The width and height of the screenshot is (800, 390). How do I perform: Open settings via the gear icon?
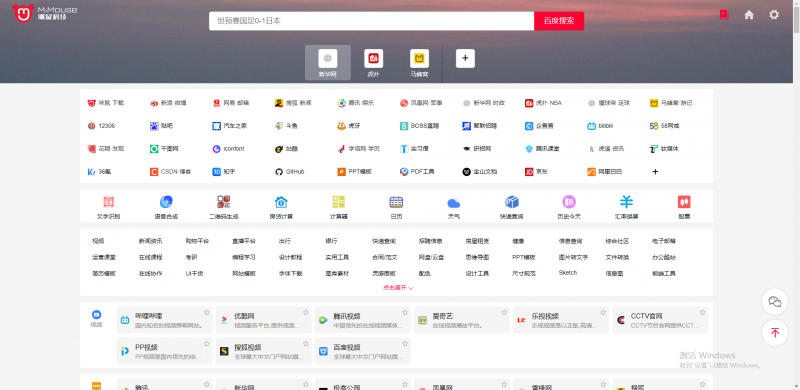[x=774, y=15]
